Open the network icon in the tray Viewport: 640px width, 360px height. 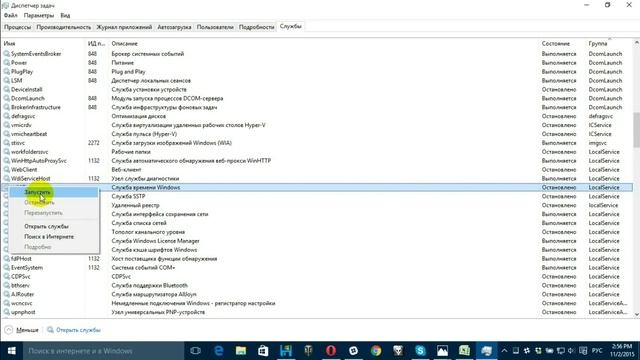(x=561, y=351)
